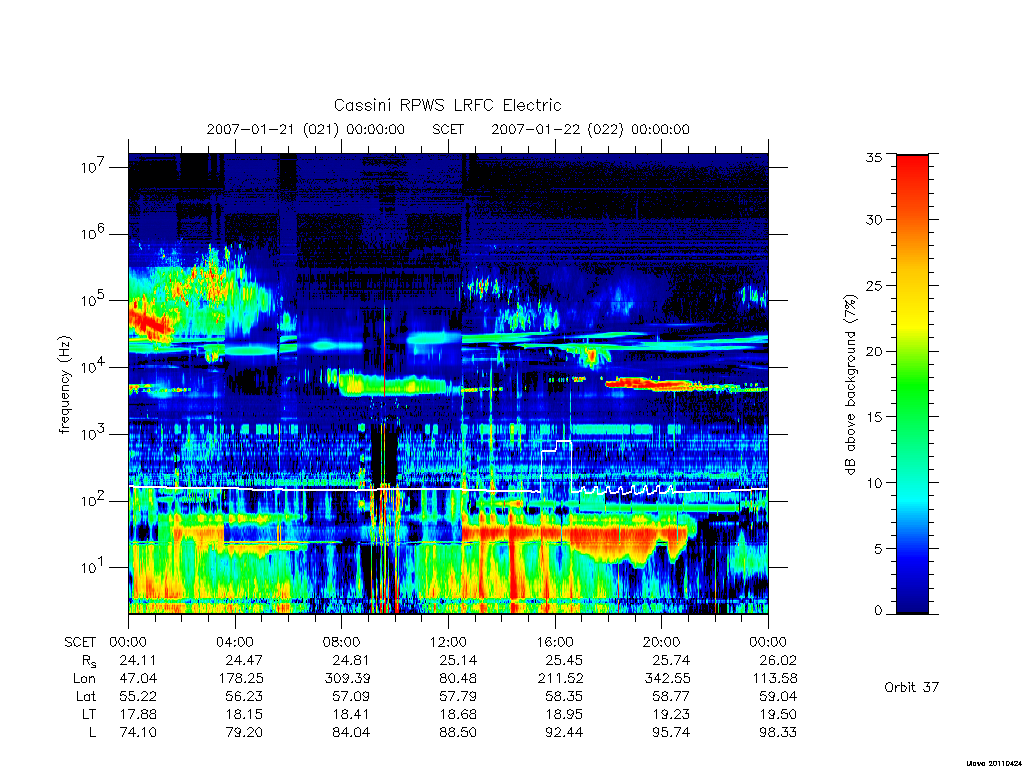Click the 'Uiowa 20110424' footer stamp
This screenshot has width=1024, height=768.
pos(995,763)
